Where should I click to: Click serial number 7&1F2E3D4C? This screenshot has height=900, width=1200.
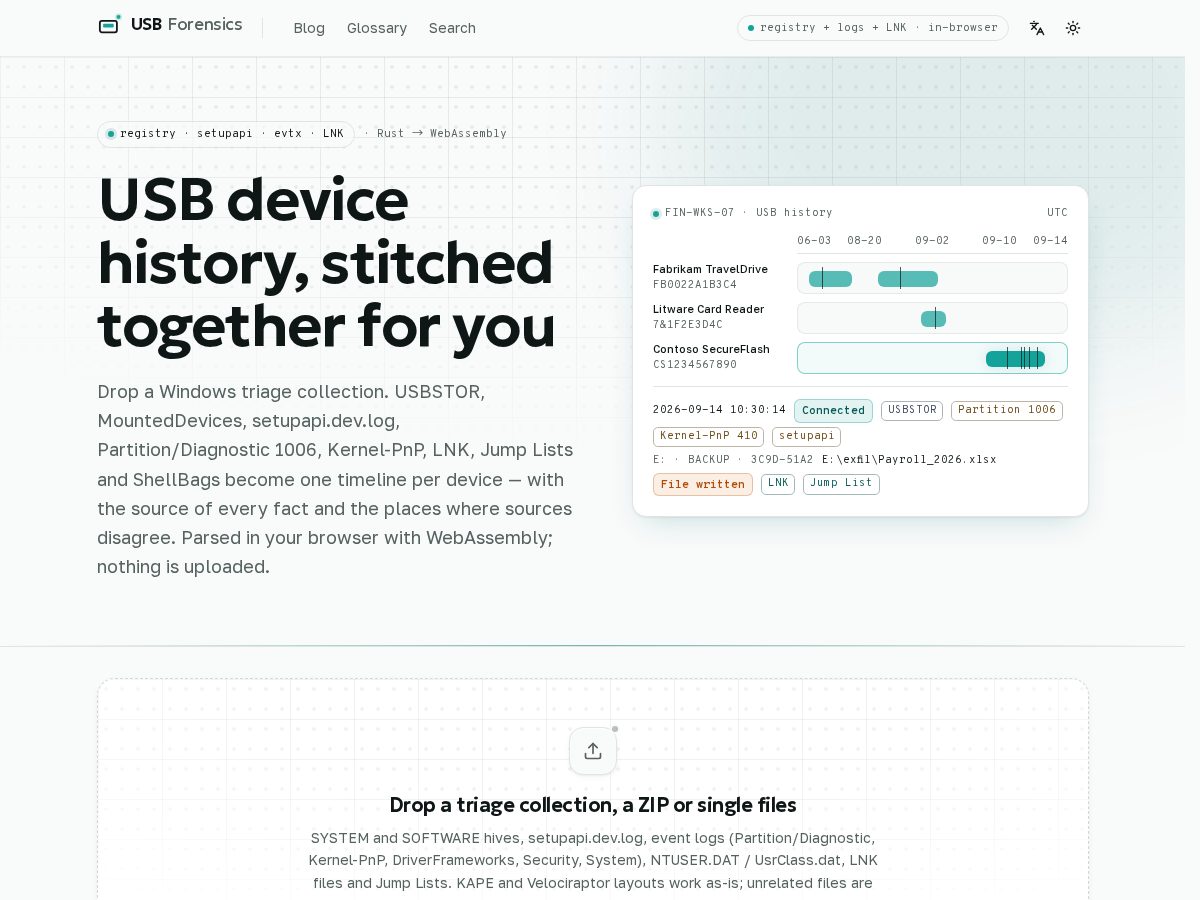coord(688,325)
